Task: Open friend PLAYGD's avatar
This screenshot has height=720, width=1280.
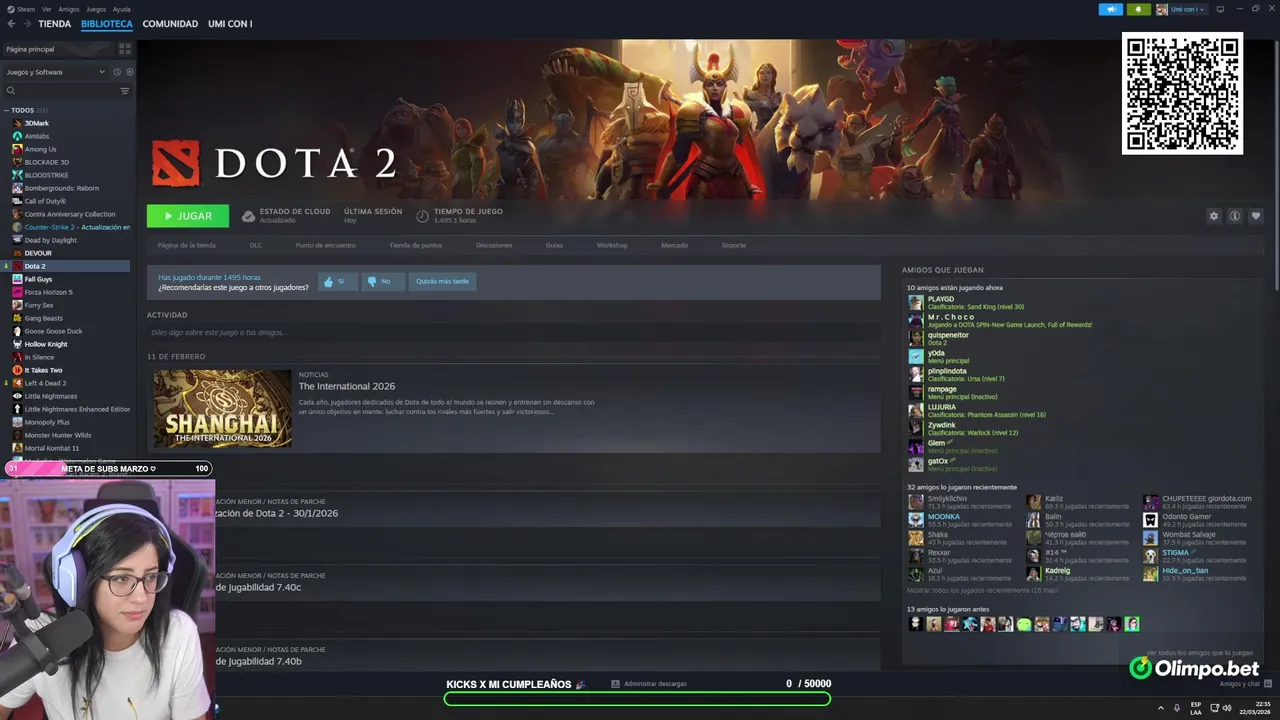Action: (916, 303)
